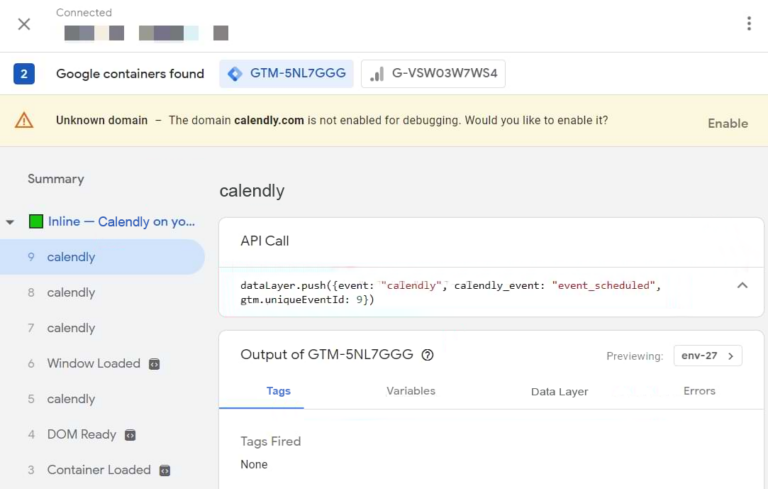Image resolution: width=768 pixels, height=489 pixels.
Task: Select event 7 calendly in the list
Action: [71, 328]
